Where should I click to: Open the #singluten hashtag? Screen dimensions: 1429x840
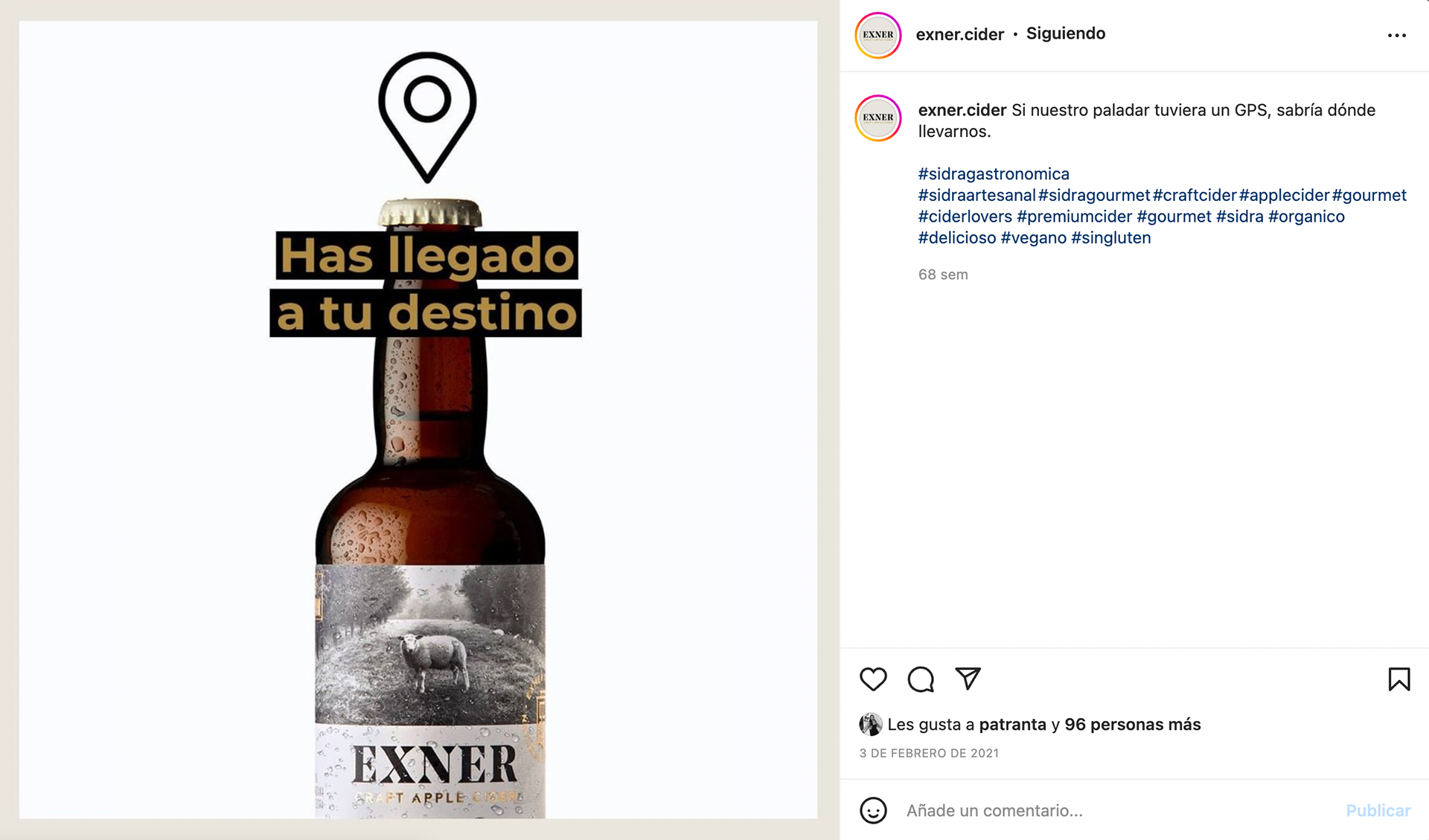(1110, 238)
